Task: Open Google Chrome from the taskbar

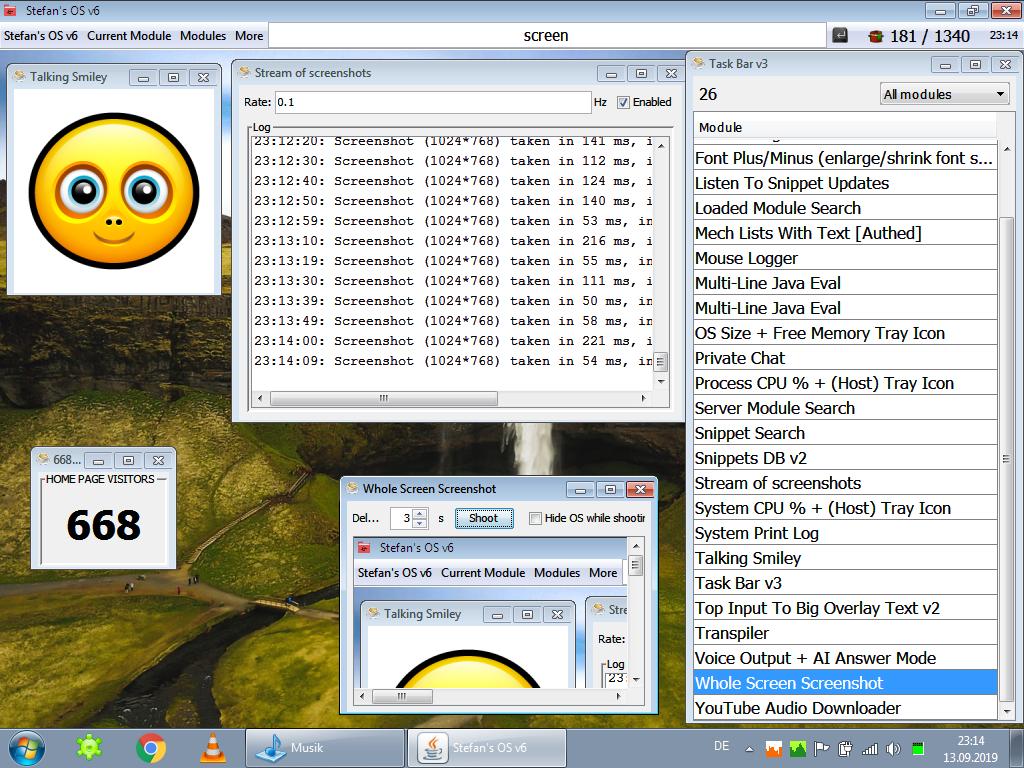Action: click(x=151, y=747)
